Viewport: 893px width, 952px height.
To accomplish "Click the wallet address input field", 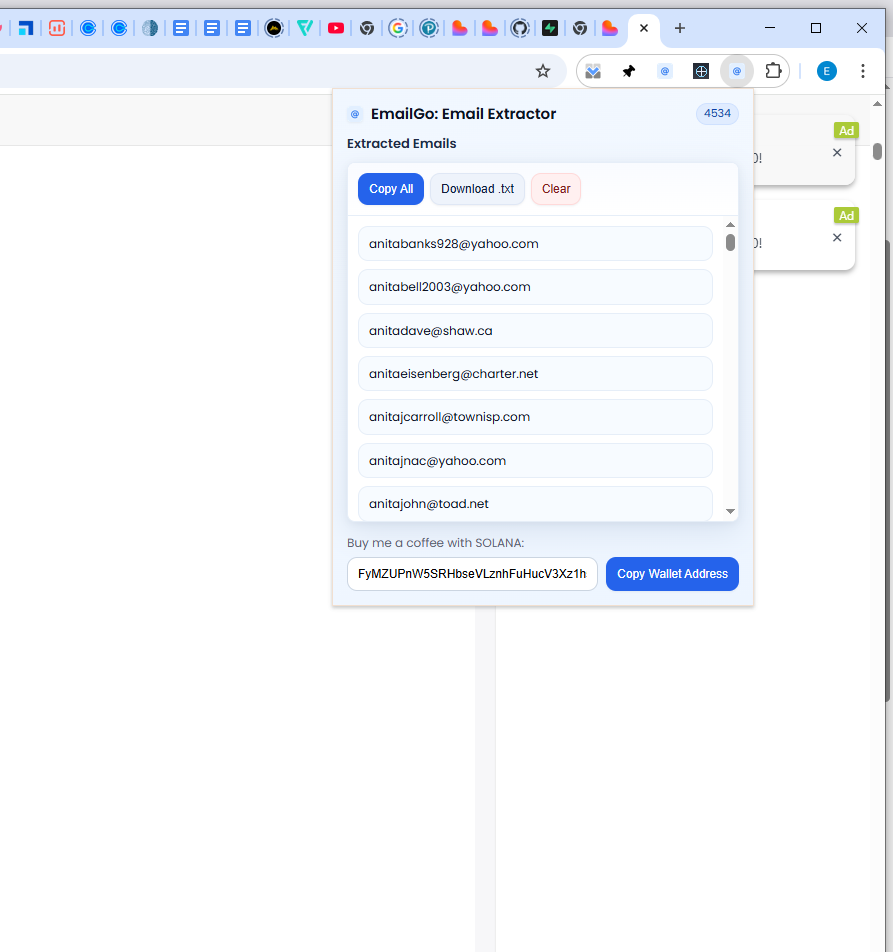I will click(472, 574).
